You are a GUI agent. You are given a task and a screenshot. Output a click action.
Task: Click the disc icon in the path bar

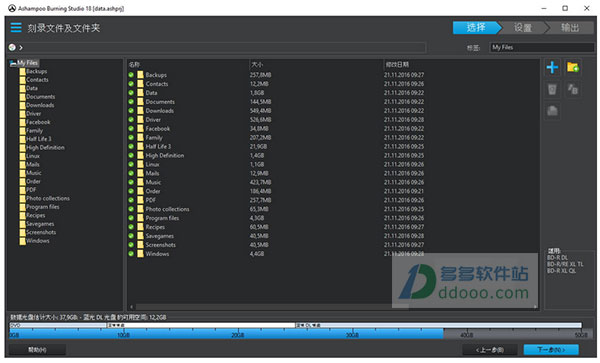coord(12,47)
